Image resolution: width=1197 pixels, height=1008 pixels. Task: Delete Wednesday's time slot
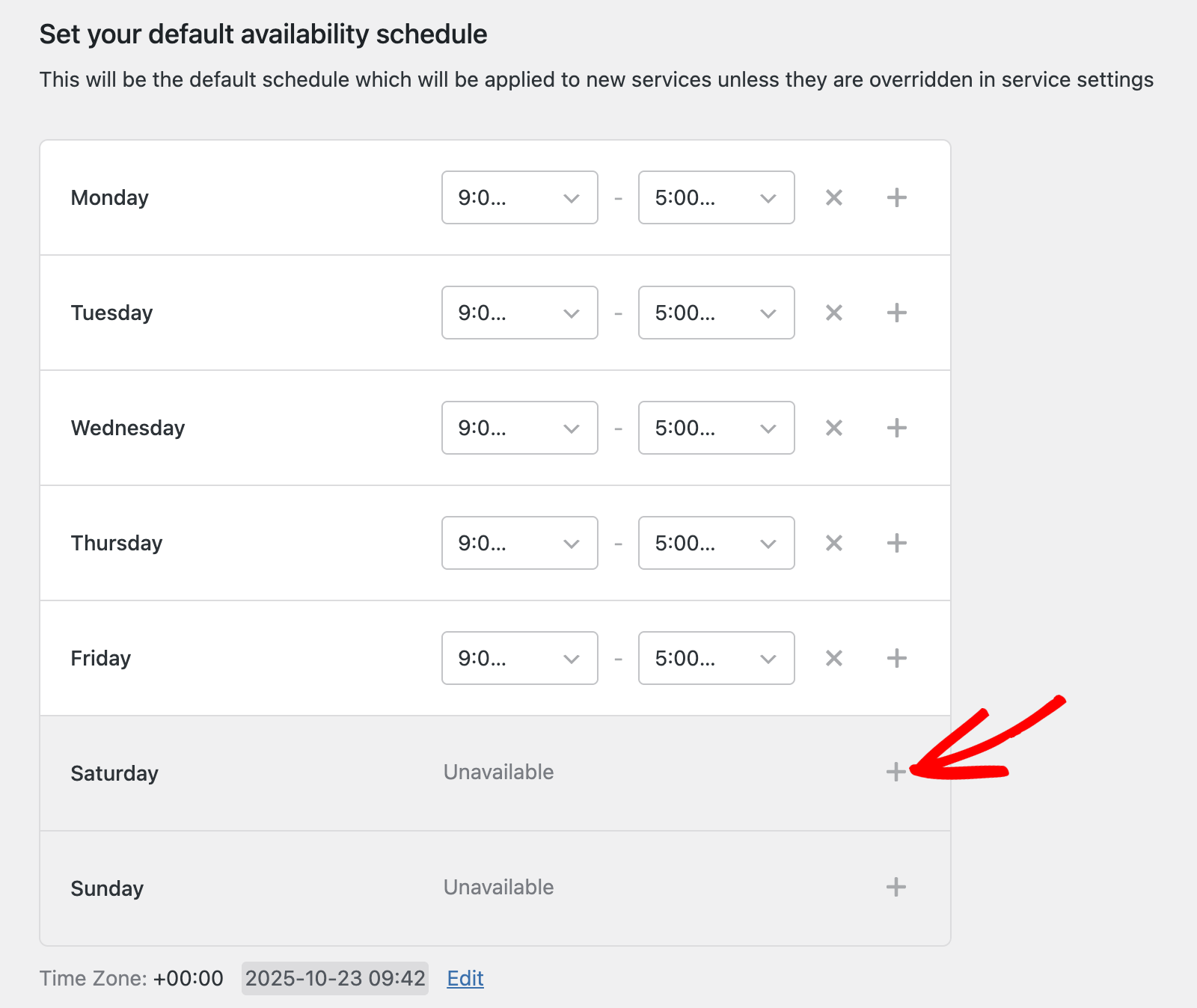point(833,428)
